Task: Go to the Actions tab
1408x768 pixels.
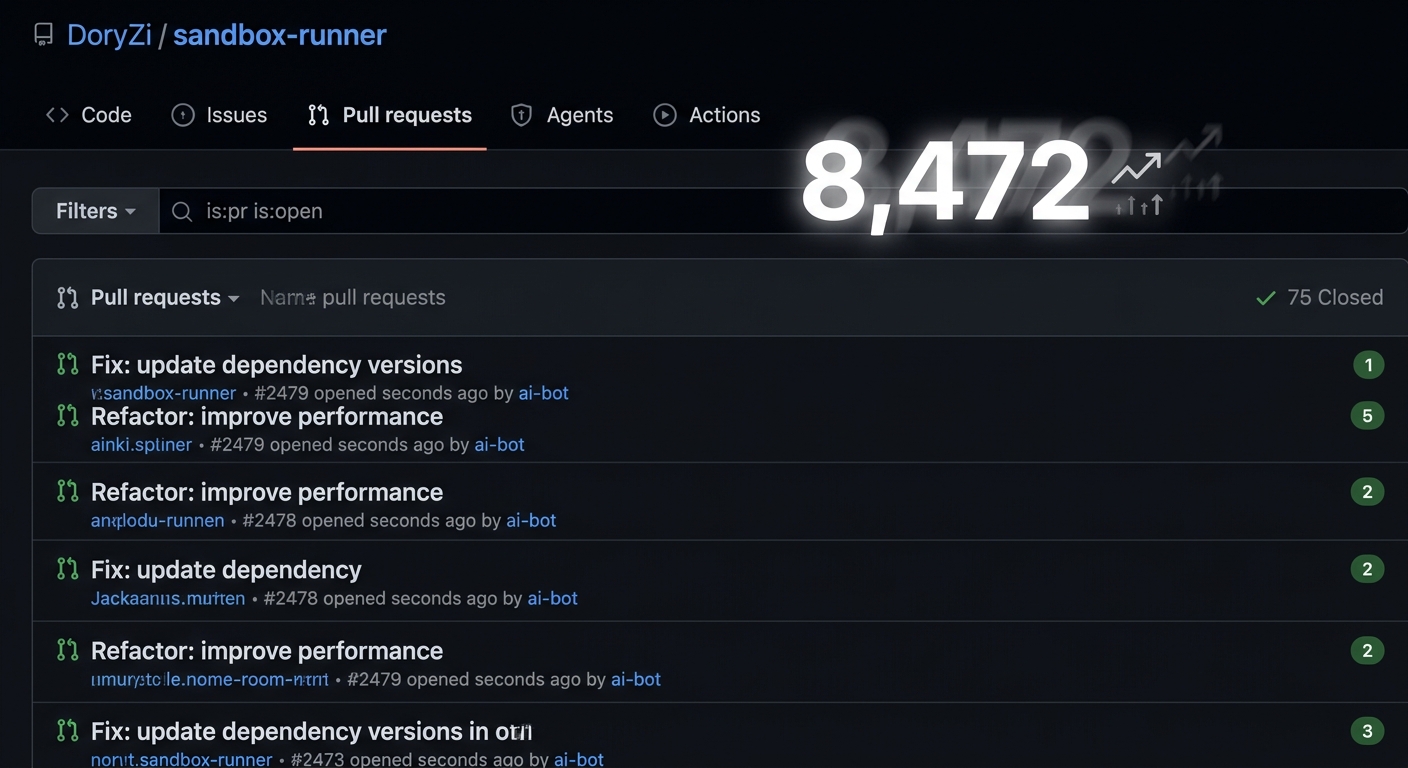Action: point(706,115)
